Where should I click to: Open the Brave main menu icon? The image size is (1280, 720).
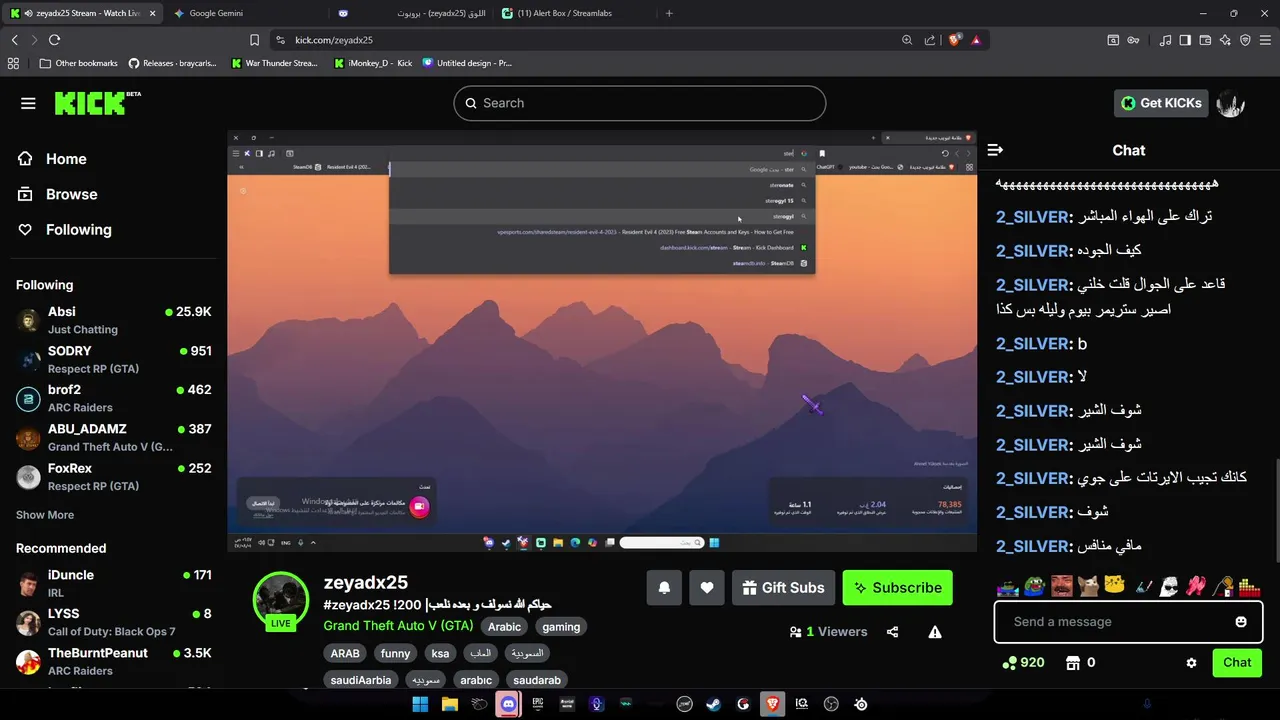pos(1266,40)
